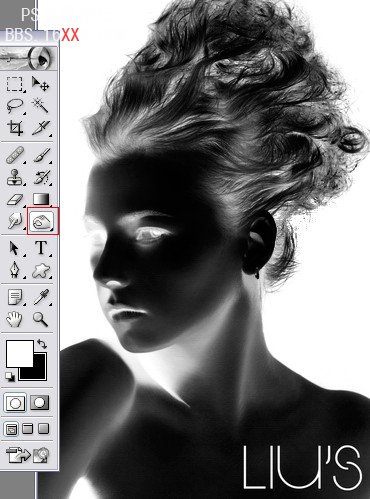Select the Rectangular Marquee tool
This screenshot has width=370, height=499.
pos(15,84)
